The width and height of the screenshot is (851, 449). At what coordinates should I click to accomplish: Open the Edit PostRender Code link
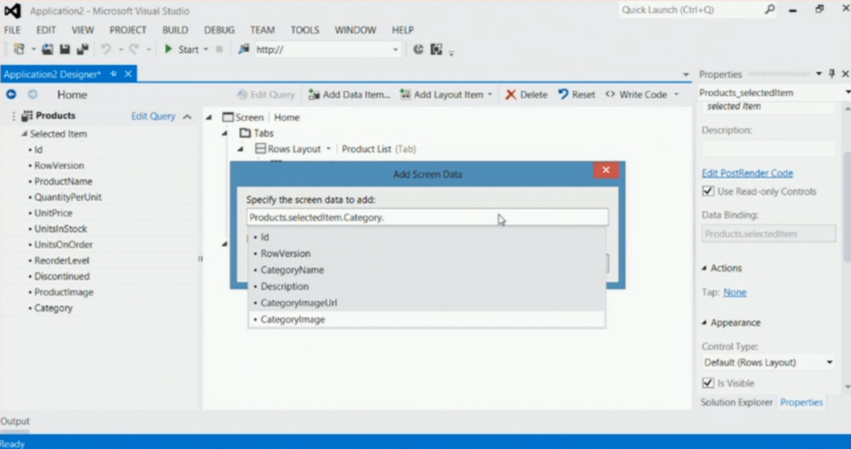coord(747,173)
